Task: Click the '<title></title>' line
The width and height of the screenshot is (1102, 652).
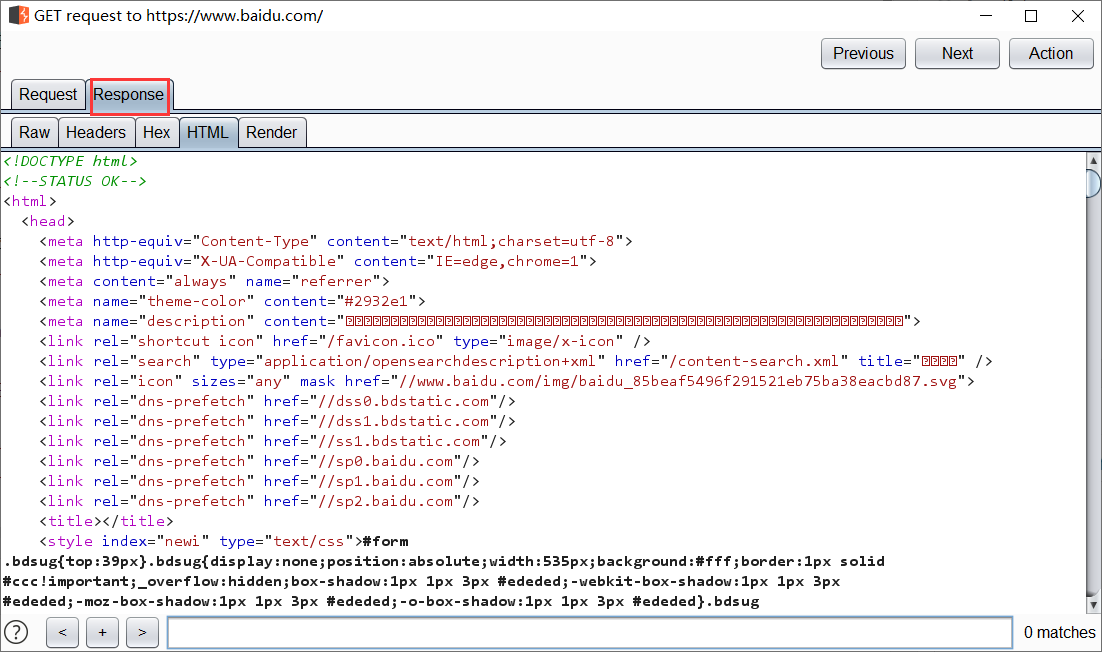Action: click(x=106, y=521)
